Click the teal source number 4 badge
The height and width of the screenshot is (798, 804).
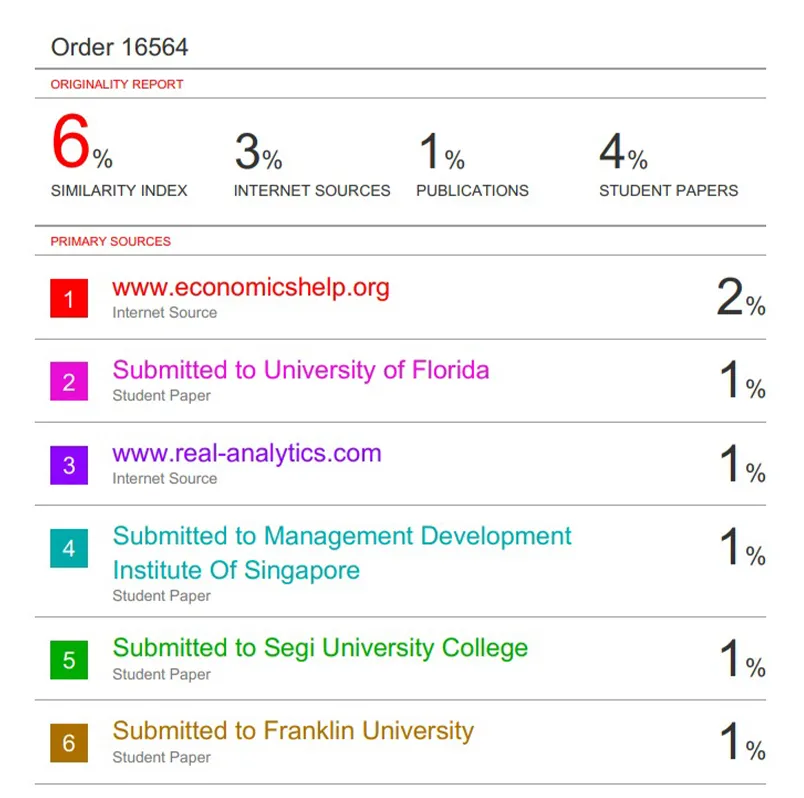coord(69,549)
